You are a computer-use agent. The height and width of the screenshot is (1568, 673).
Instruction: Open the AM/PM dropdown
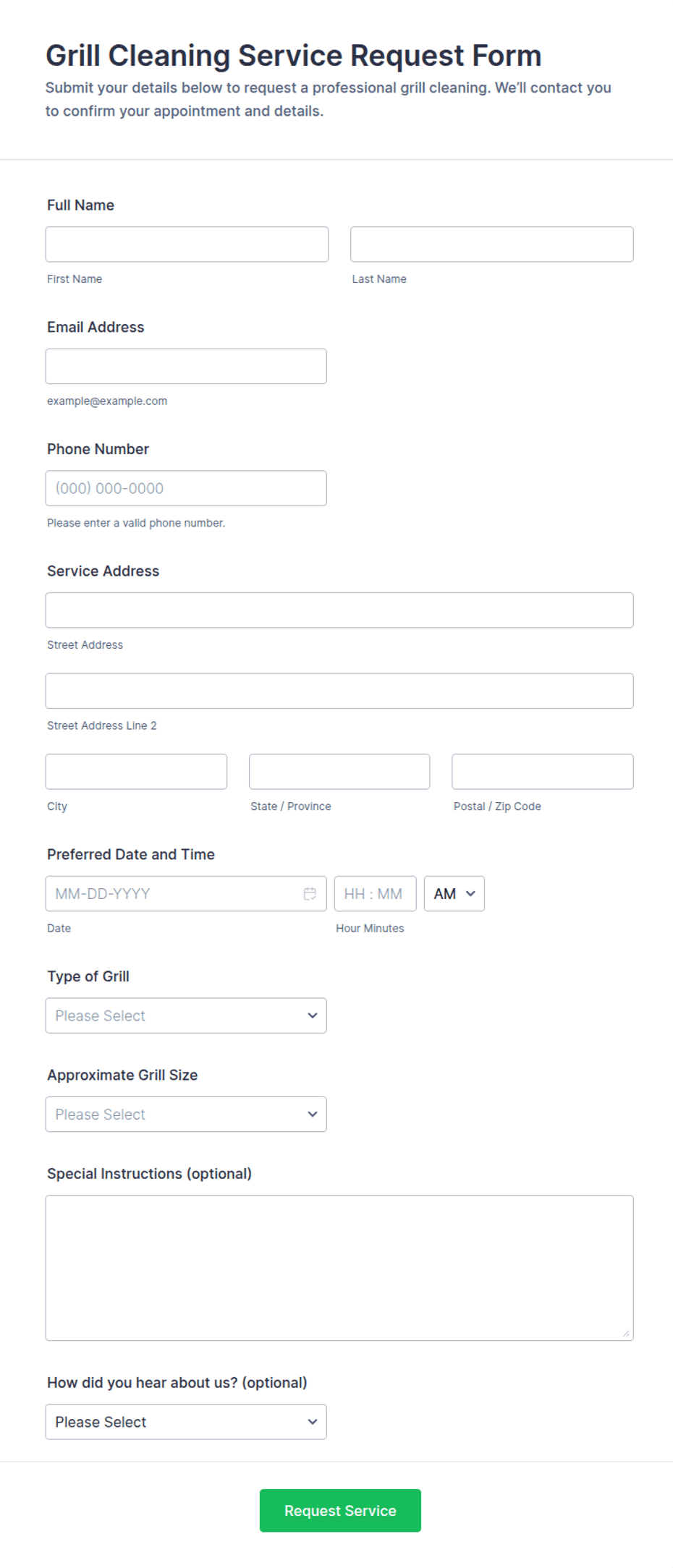pyautogui.click(x=454, y=894)
